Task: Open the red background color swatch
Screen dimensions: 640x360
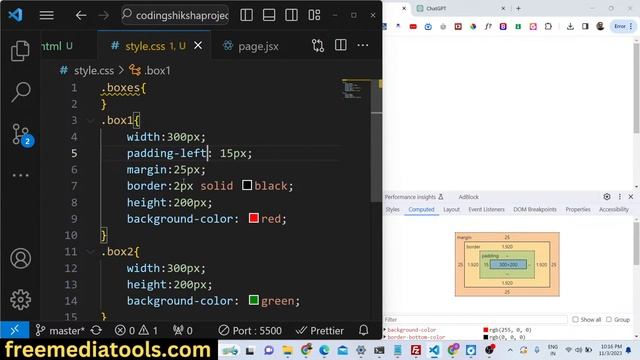Action: [x=253, y=218]
